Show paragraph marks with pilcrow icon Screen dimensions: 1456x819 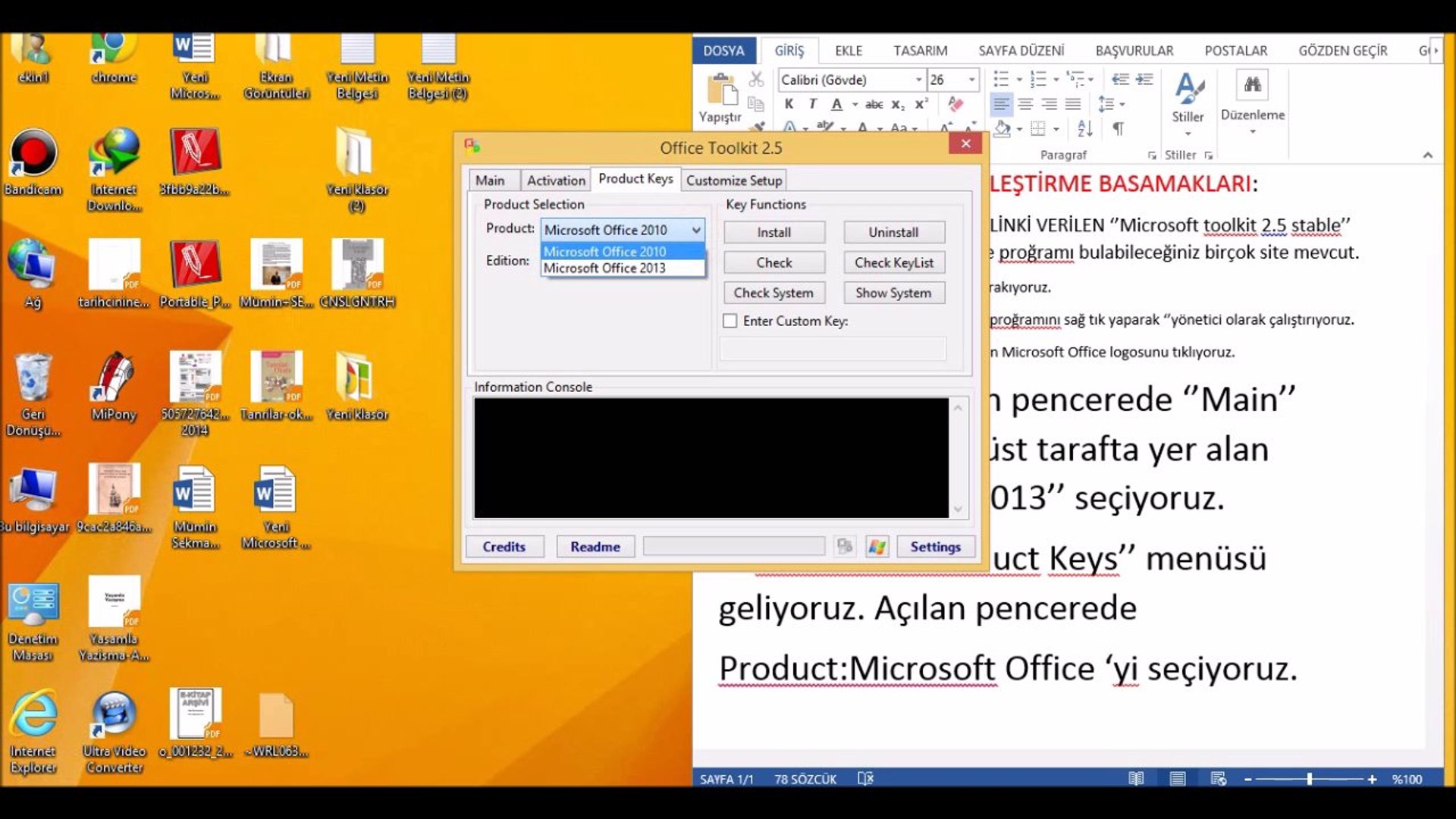click(1118, 129)
